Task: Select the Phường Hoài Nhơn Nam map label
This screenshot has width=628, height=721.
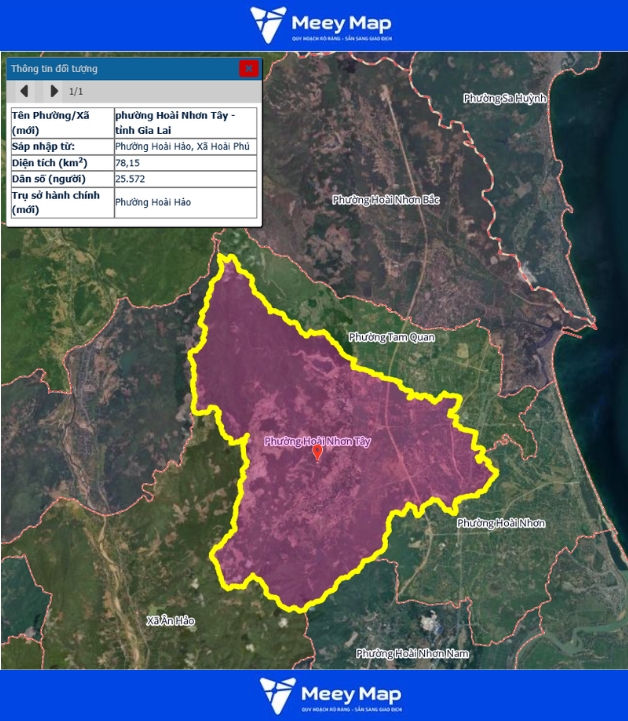Action: 412,653
